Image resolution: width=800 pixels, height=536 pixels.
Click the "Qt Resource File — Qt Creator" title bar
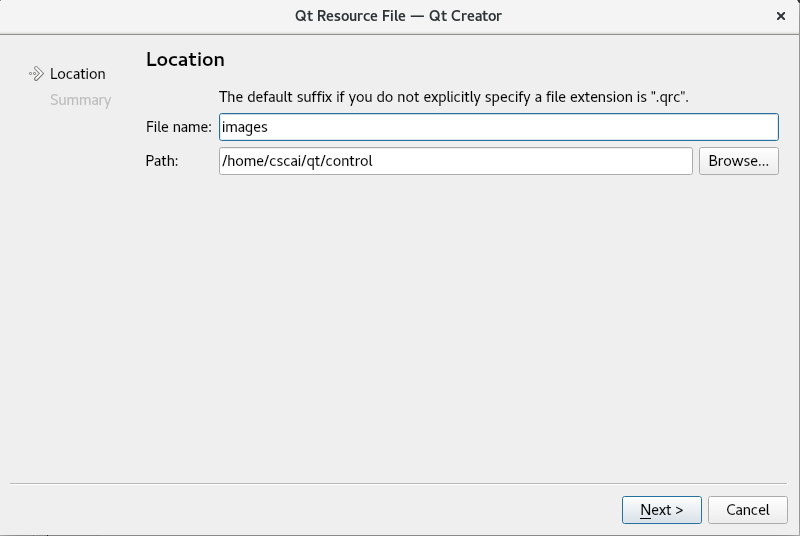click(398, 16)
